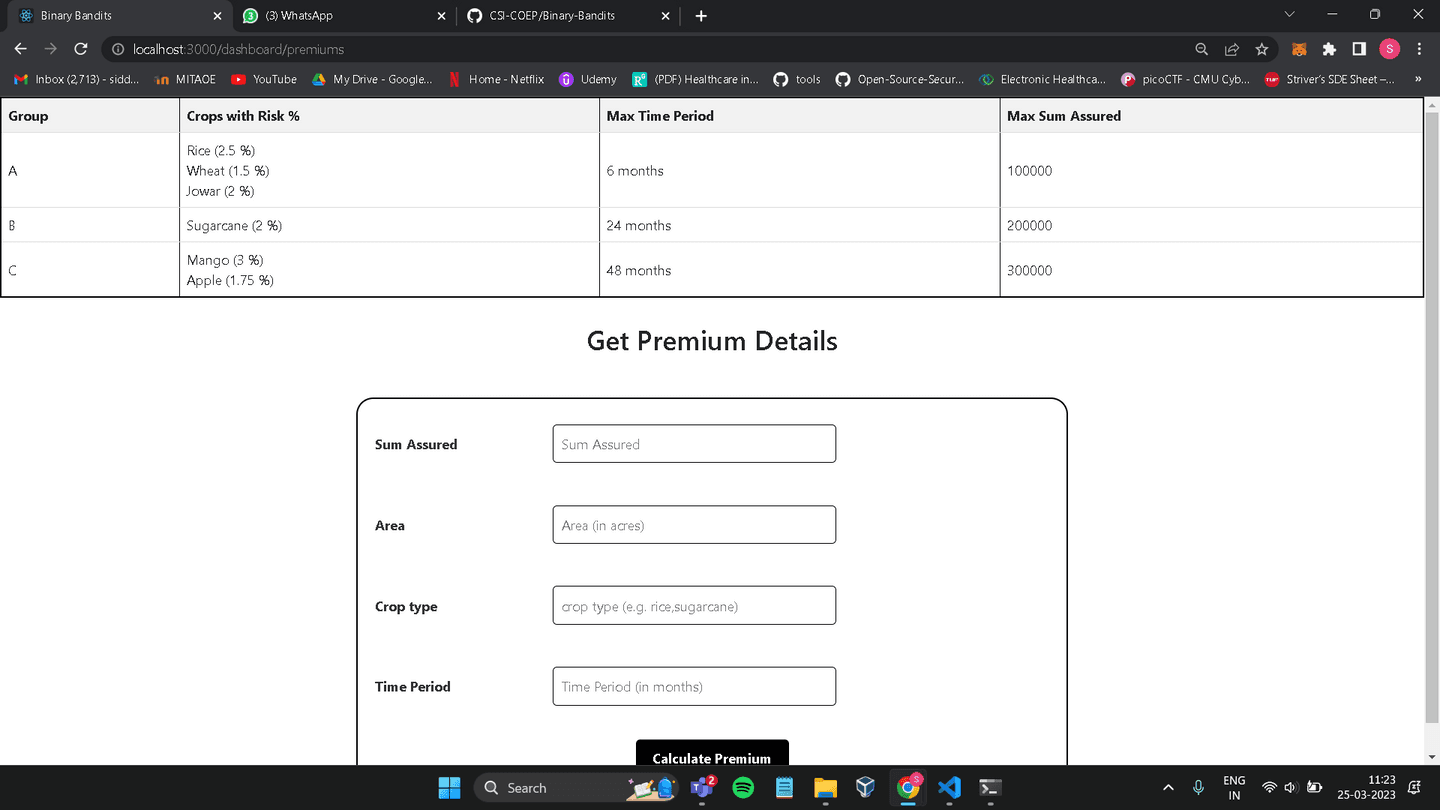Open the MetaMask fox extension

coord(1299,49)
